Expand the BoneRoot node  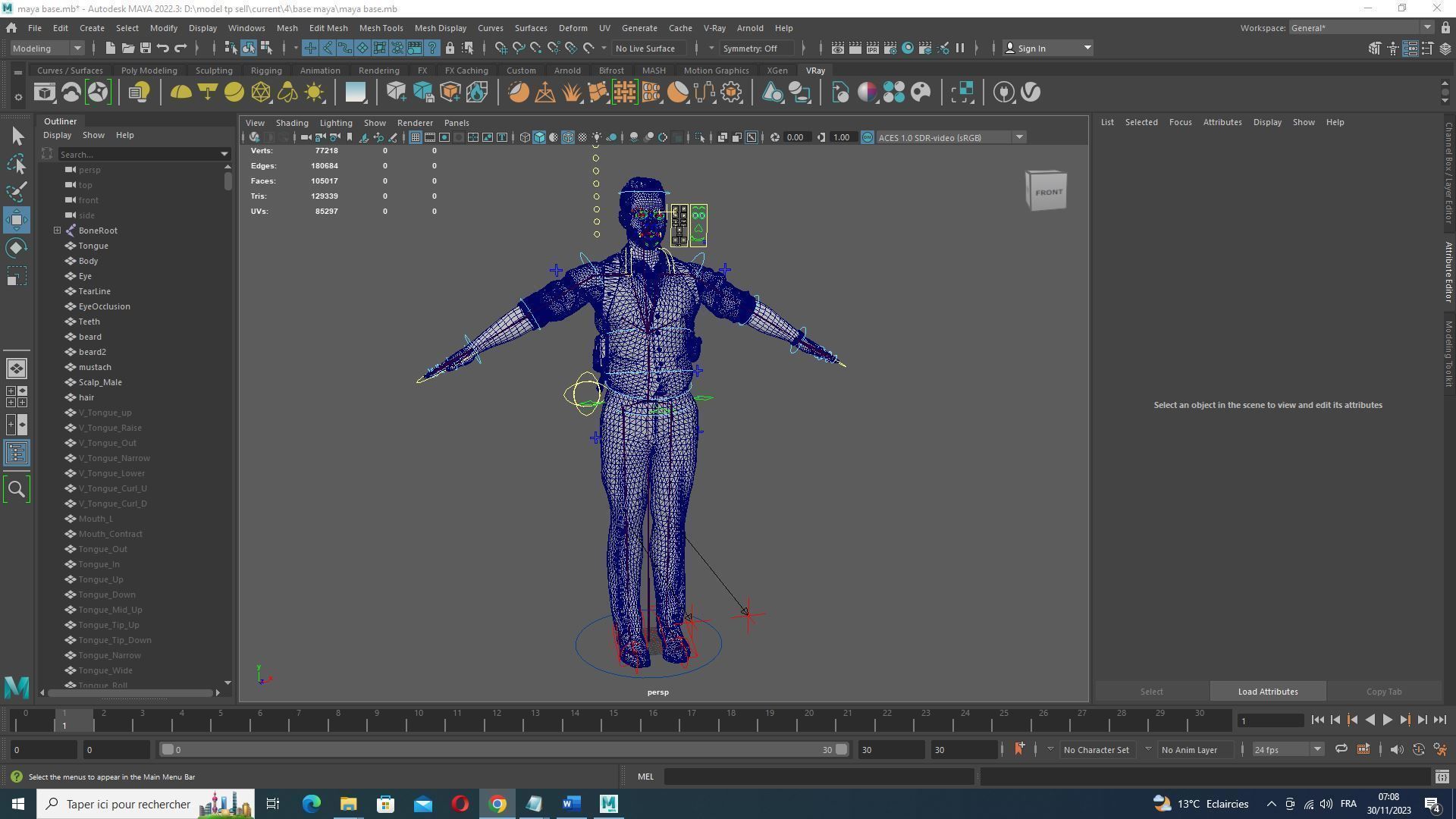pyautogui.click(x=58, y=231)
